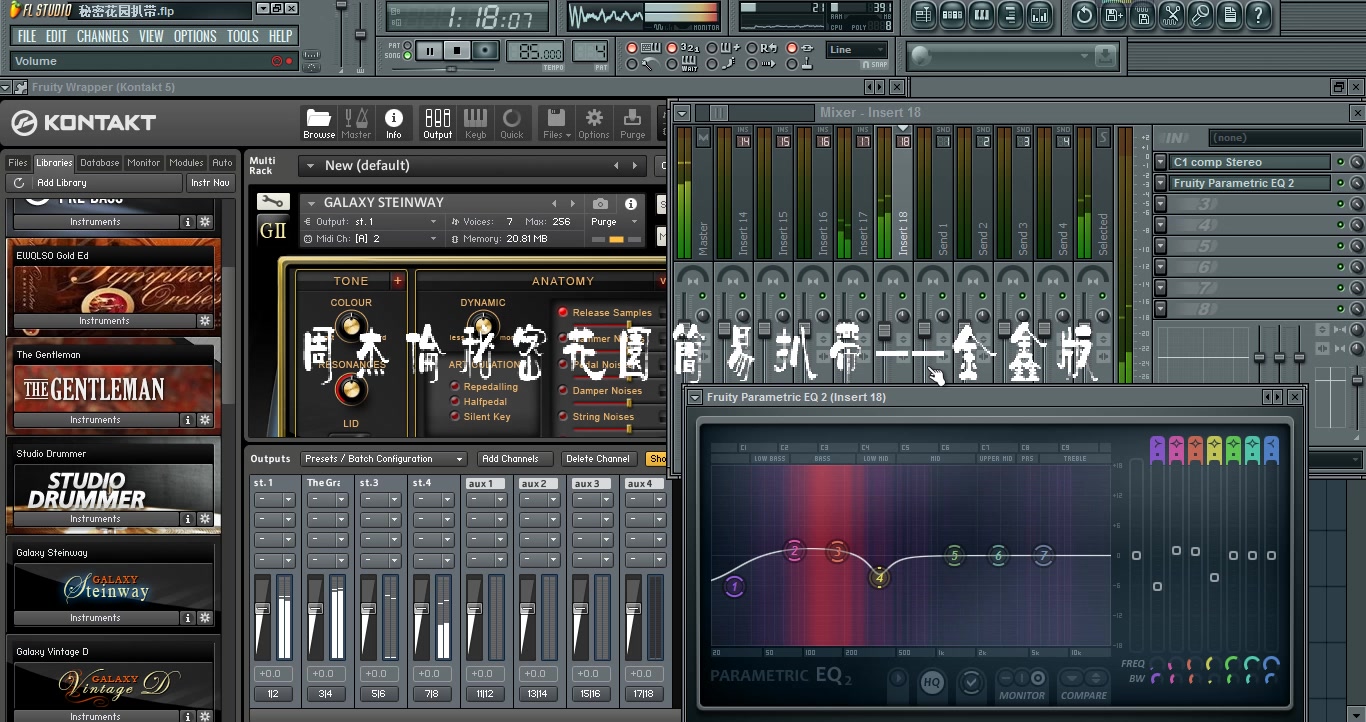Enable Repedalling articulation
1366x722 pixels.
[455, 387]
